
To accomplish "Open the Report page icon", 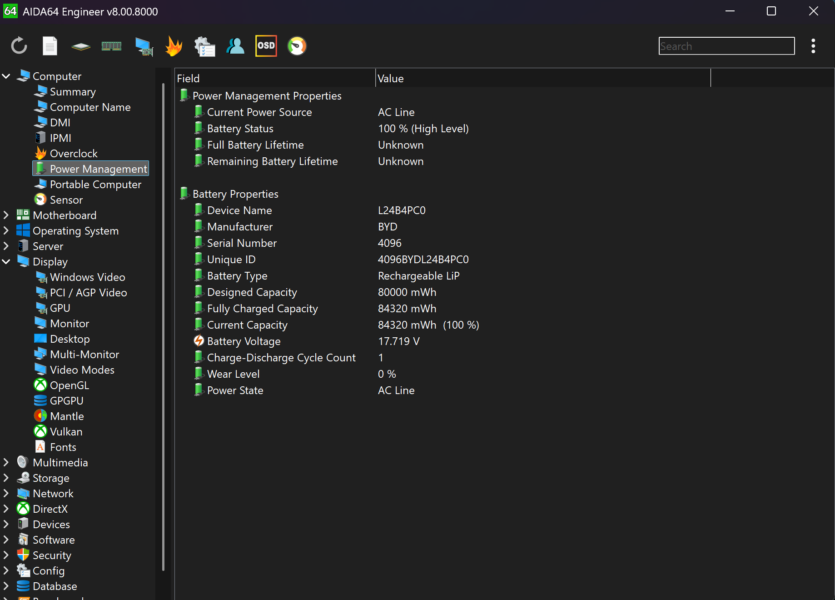I will (50, 46).
